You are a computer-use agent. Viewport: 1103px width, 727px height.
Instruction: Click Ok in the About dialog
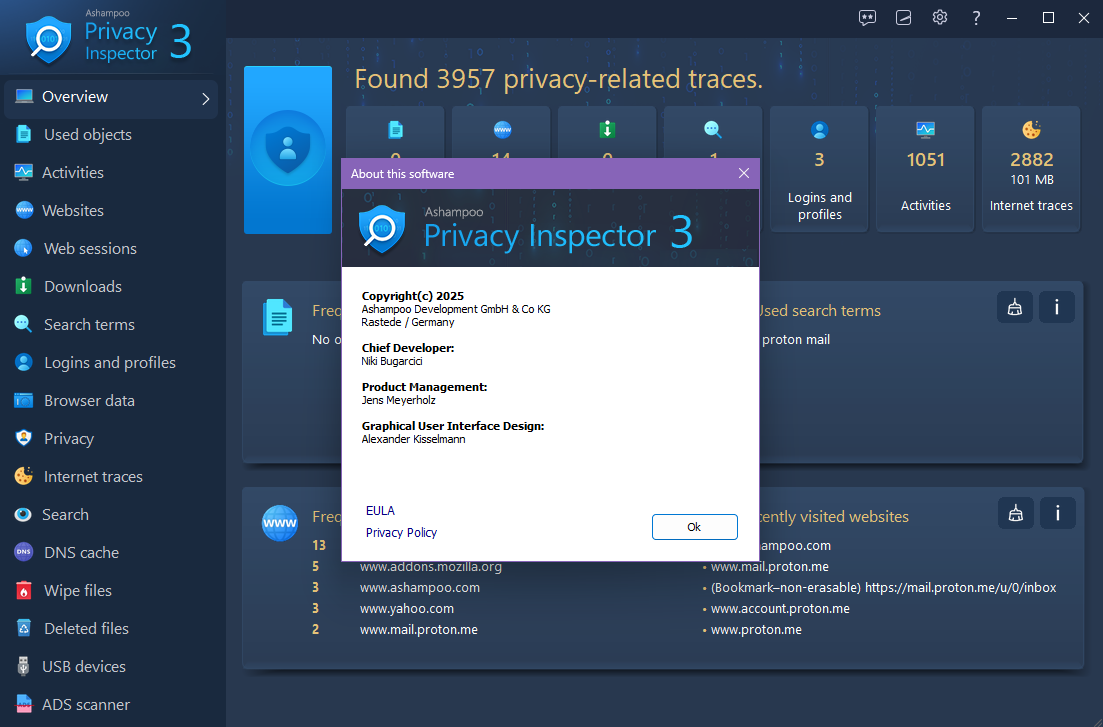coord(694,527)
